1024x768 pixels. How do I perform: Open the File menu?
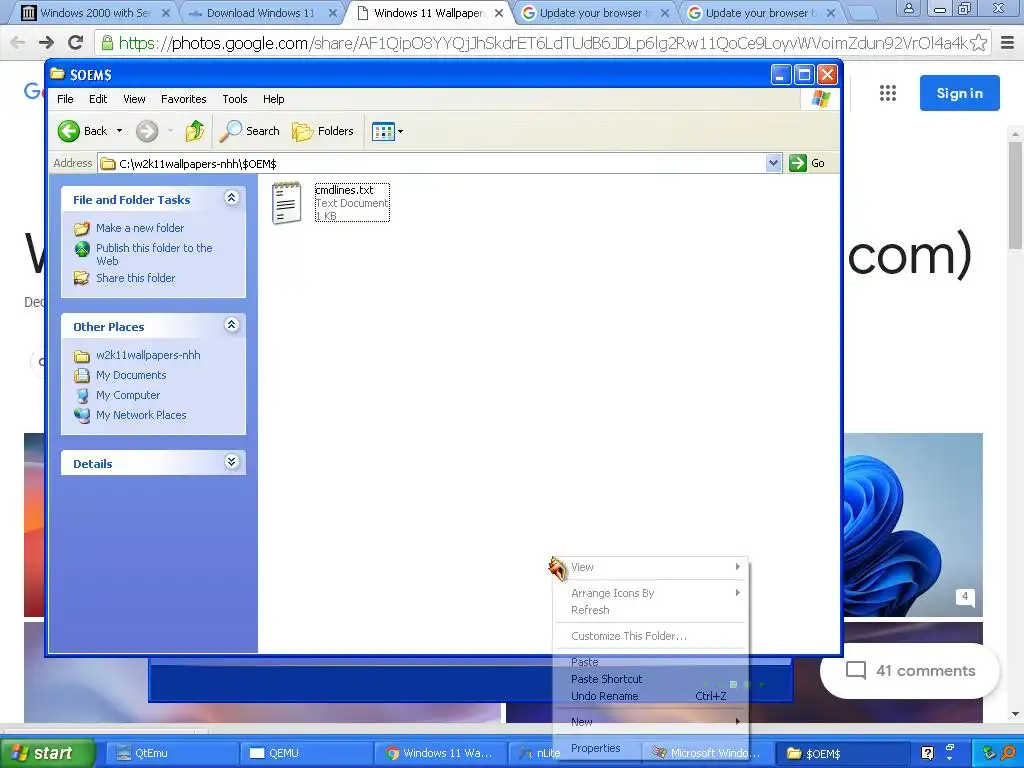(x=65, y=99)
